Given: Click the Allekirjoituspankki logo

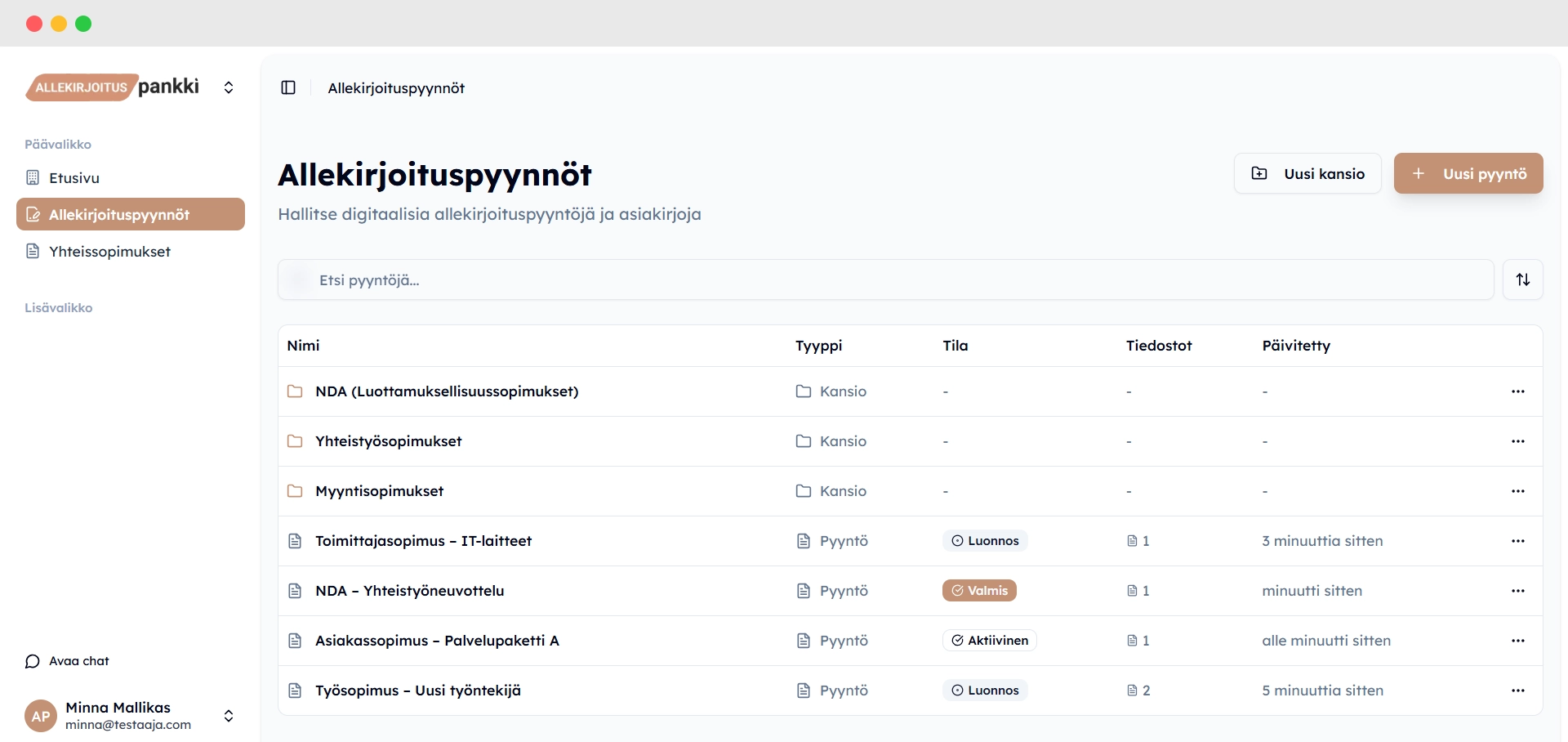Looking at the screenshot, I should click(x=114, y=87).
